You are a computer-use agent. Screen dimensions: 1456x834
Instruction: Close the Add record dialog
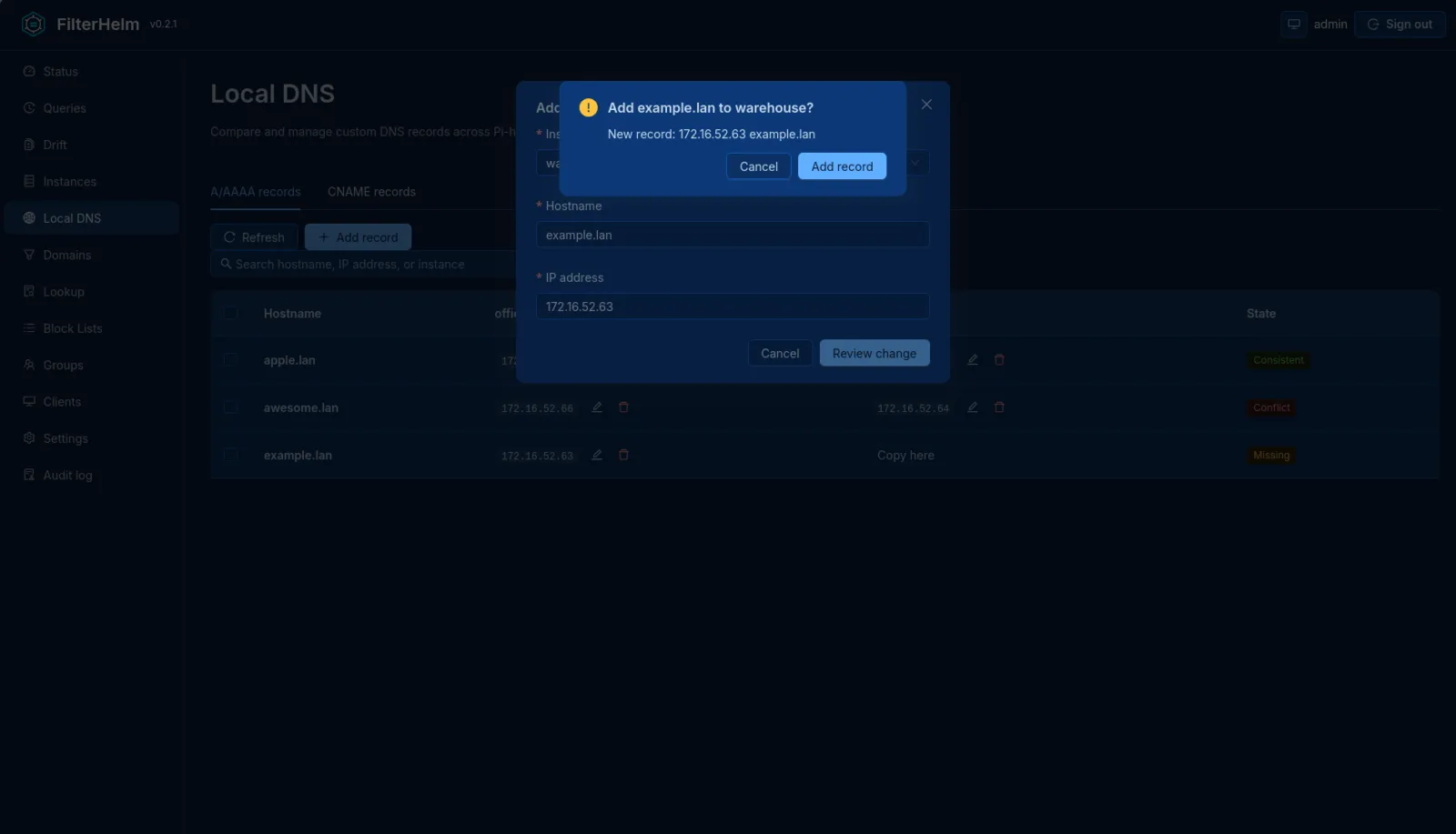tap(926, 105)
